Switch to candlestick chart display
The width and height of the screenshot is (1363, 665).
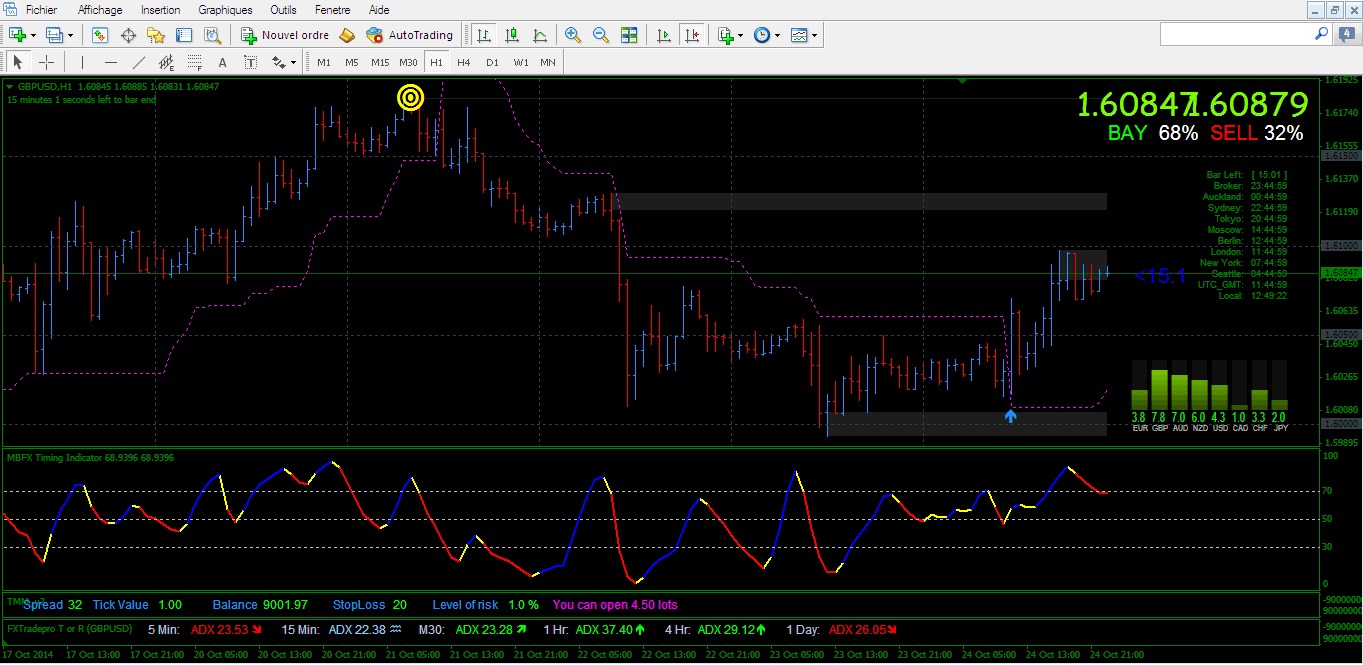tap(512, 35)
